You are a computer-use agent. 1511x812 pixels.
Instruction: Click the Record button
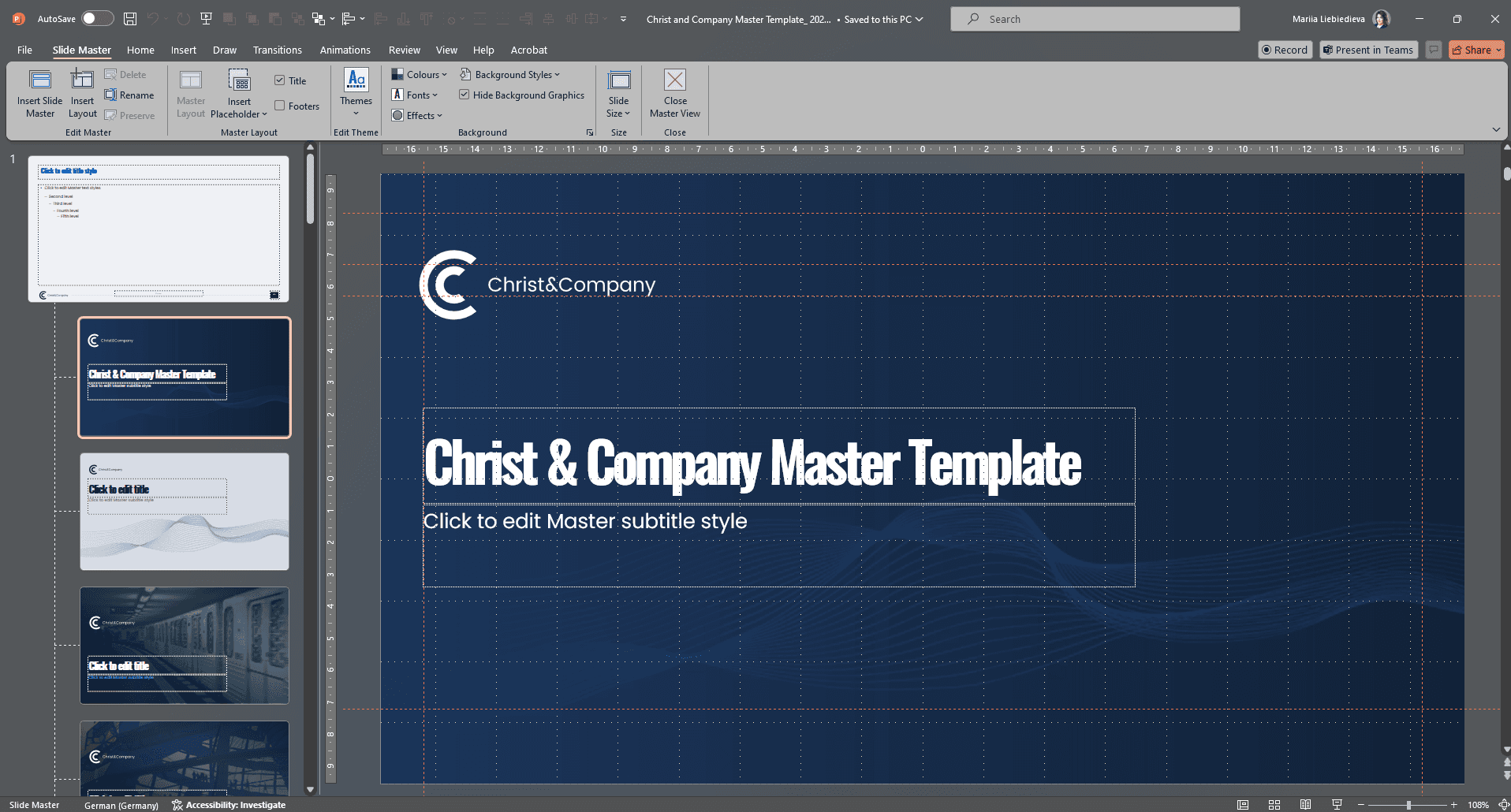pos(1285,50)
